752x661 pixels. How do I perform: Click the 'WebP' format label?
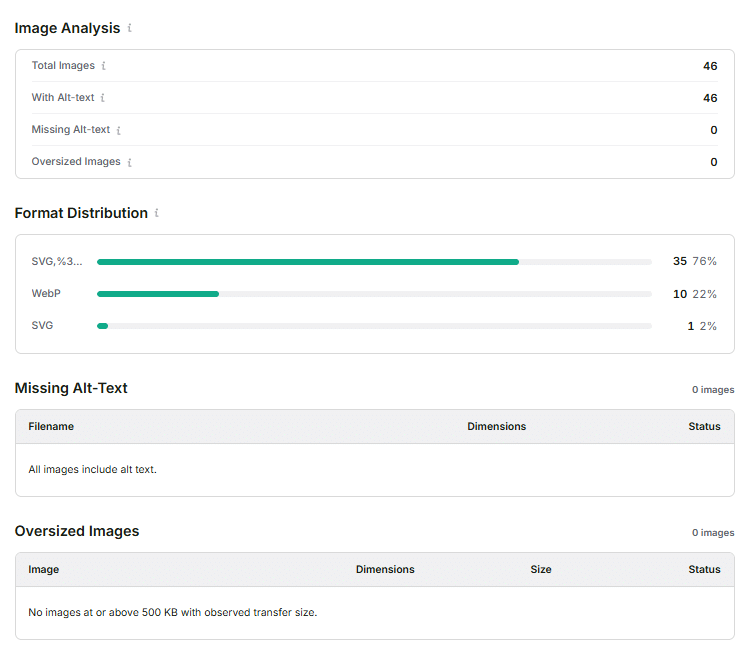pyautogui.click(x=46, y=294)
